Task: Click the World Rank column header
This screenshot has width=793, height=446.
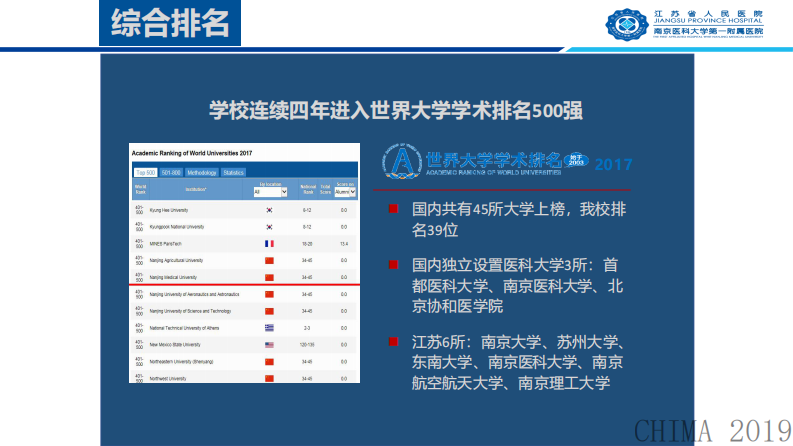Action: pos(141,190)
